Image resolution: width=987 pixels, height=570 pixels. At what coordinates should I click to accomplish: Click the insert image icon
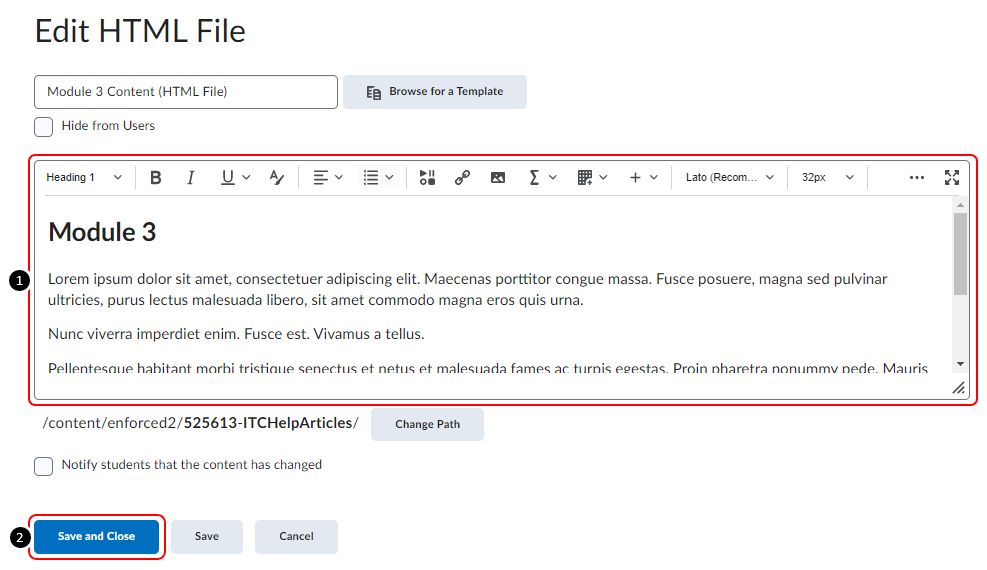tap(497, 177)
